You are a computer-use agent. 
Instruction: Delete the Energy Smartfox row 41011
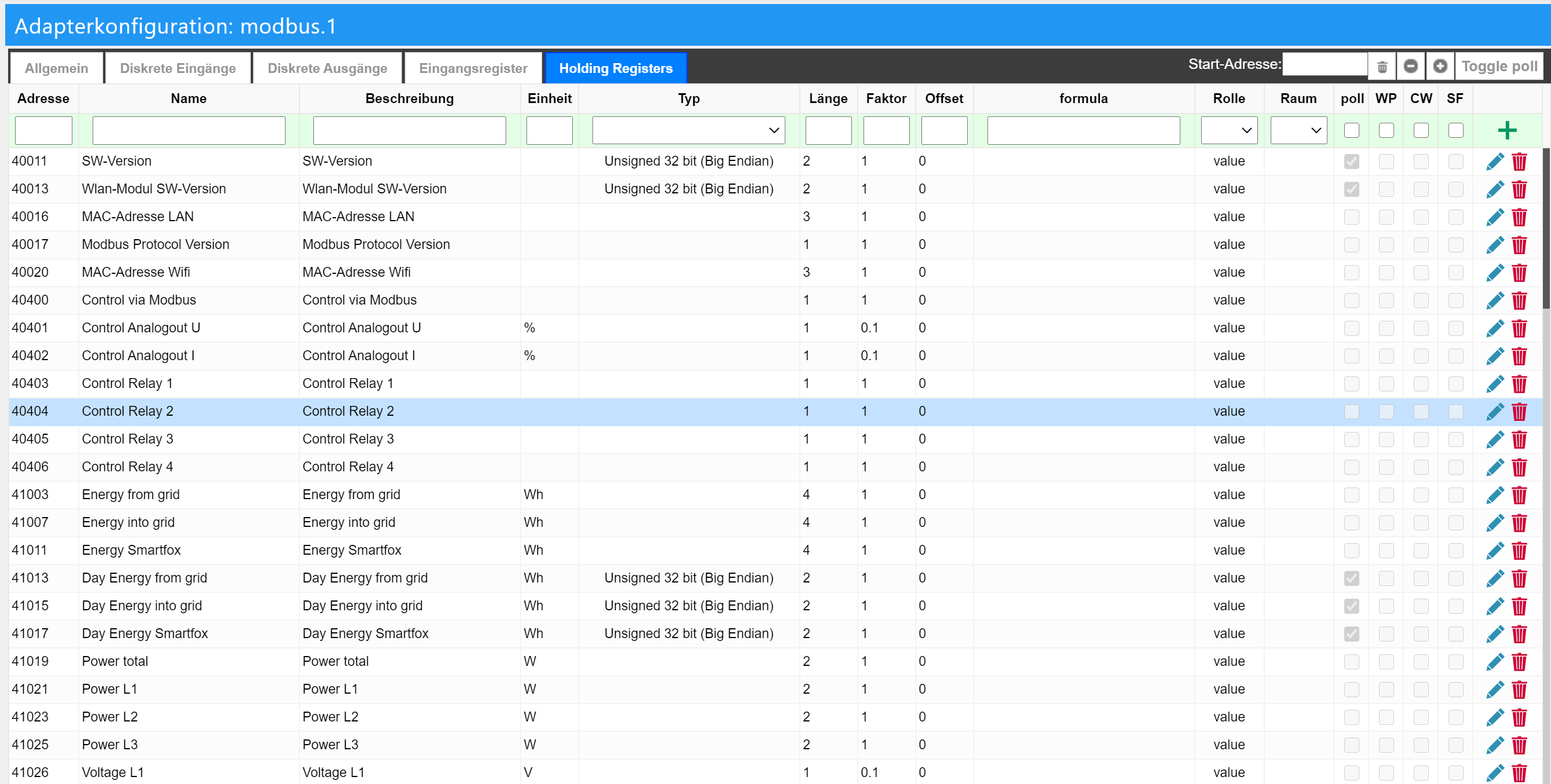click(x=1519, y=551)
